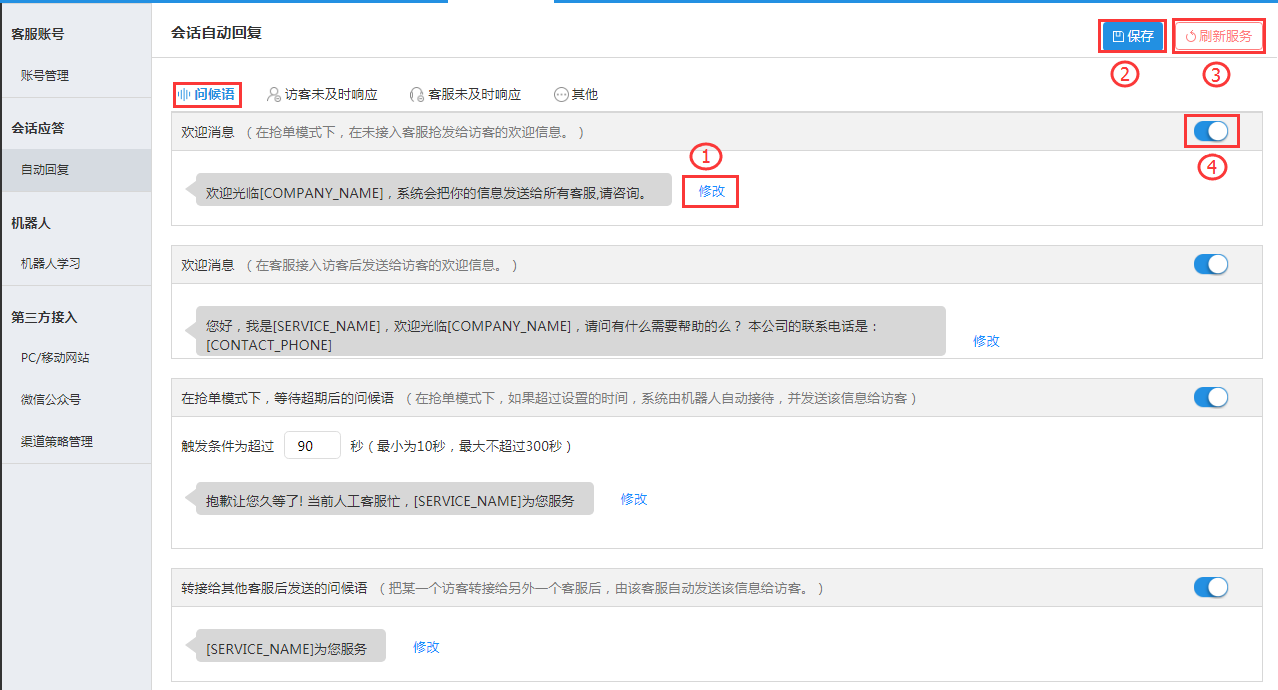The height and width of the screenshot is (690, 1278).
Task: Click the 90 seconds trigger input field
Action: [312, 446]
